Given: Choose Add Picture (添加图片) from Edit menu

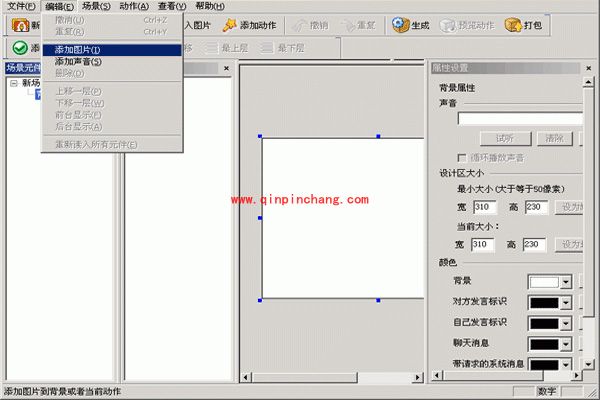Looking at the screenshot, I should [x=112, y=50].
